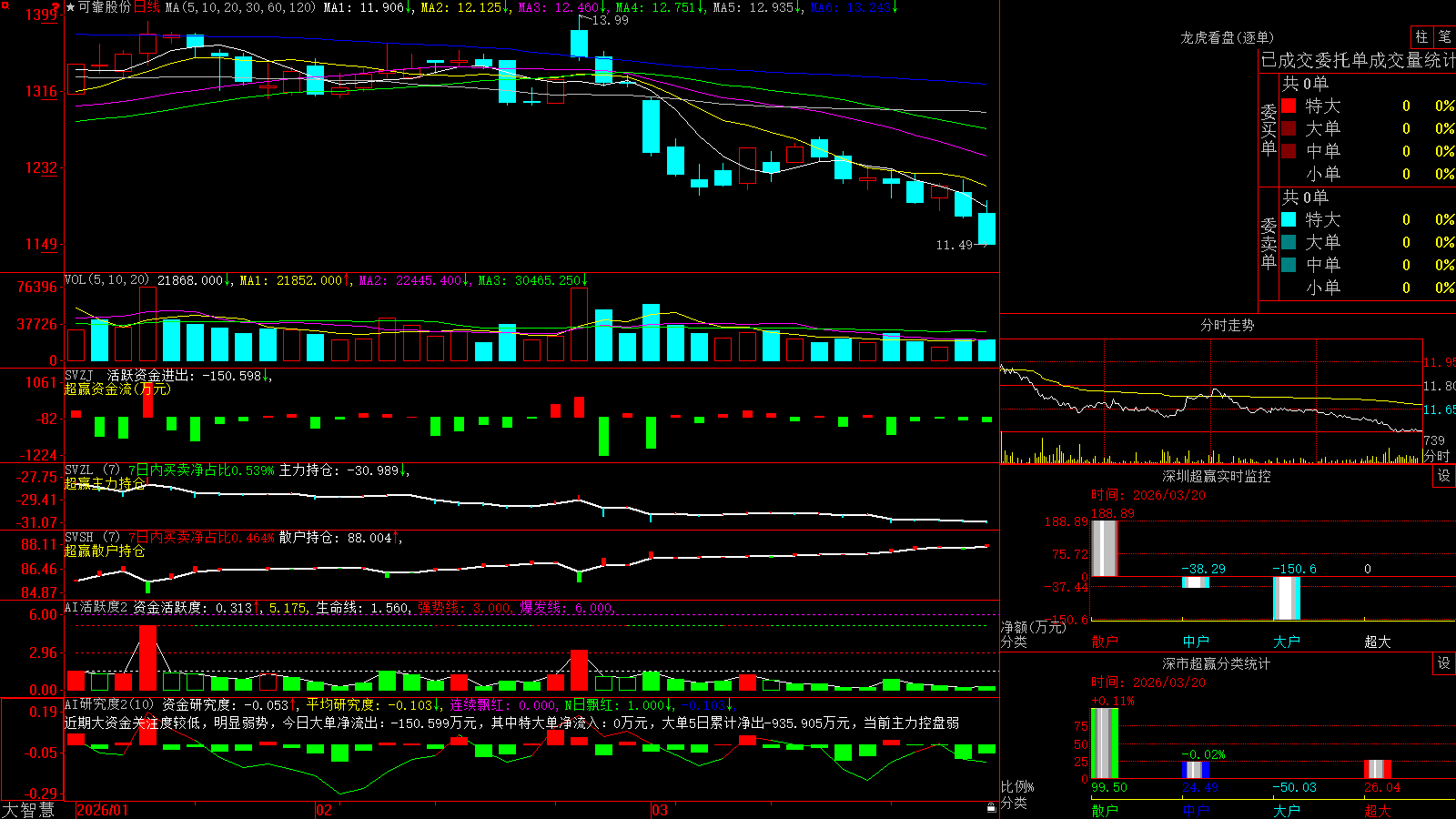Click the MA(5,10,20,30,60,120) indicator label
The image size is (1456, 819).
point(240,7)
